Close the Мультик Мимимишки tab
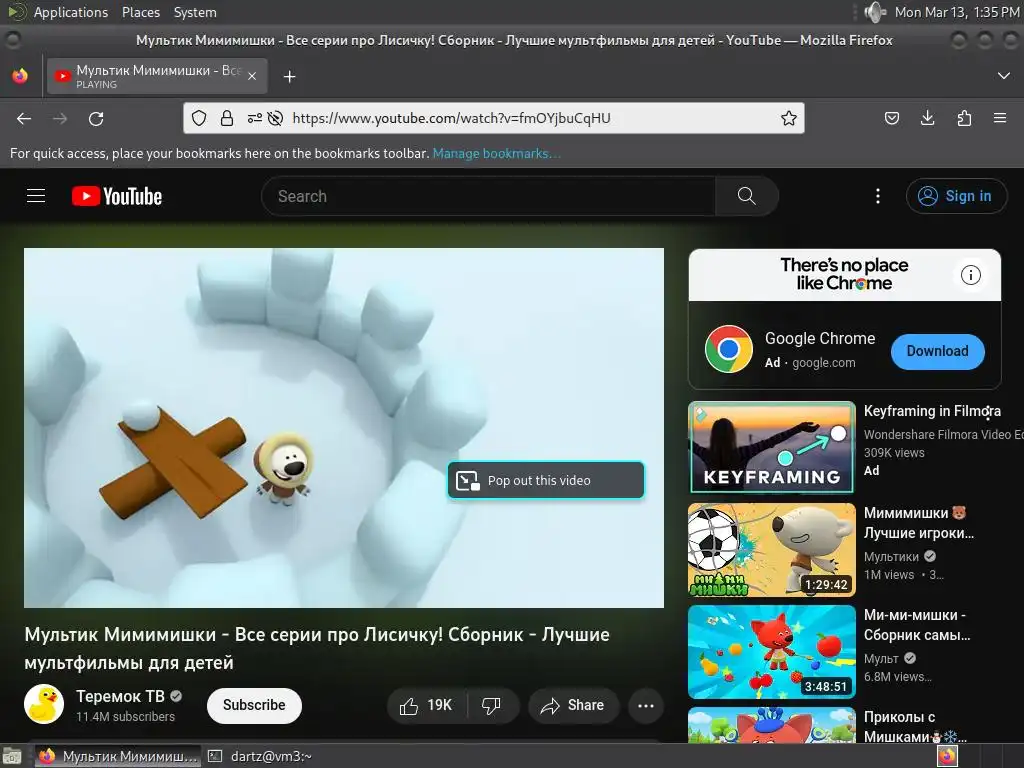 252,76
